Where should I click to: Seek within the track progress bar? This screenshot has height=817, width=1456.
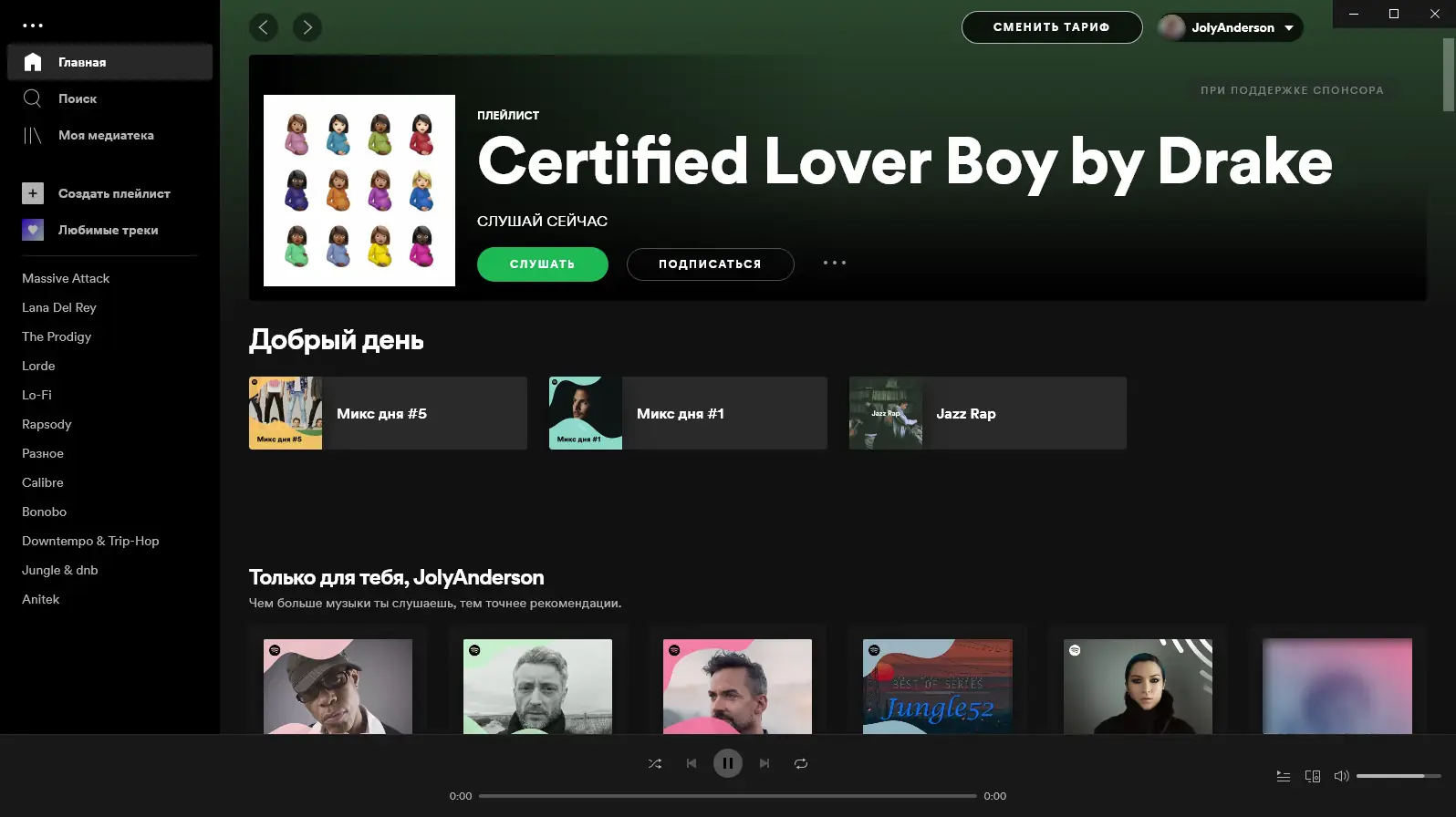click(x=728, y=796)
